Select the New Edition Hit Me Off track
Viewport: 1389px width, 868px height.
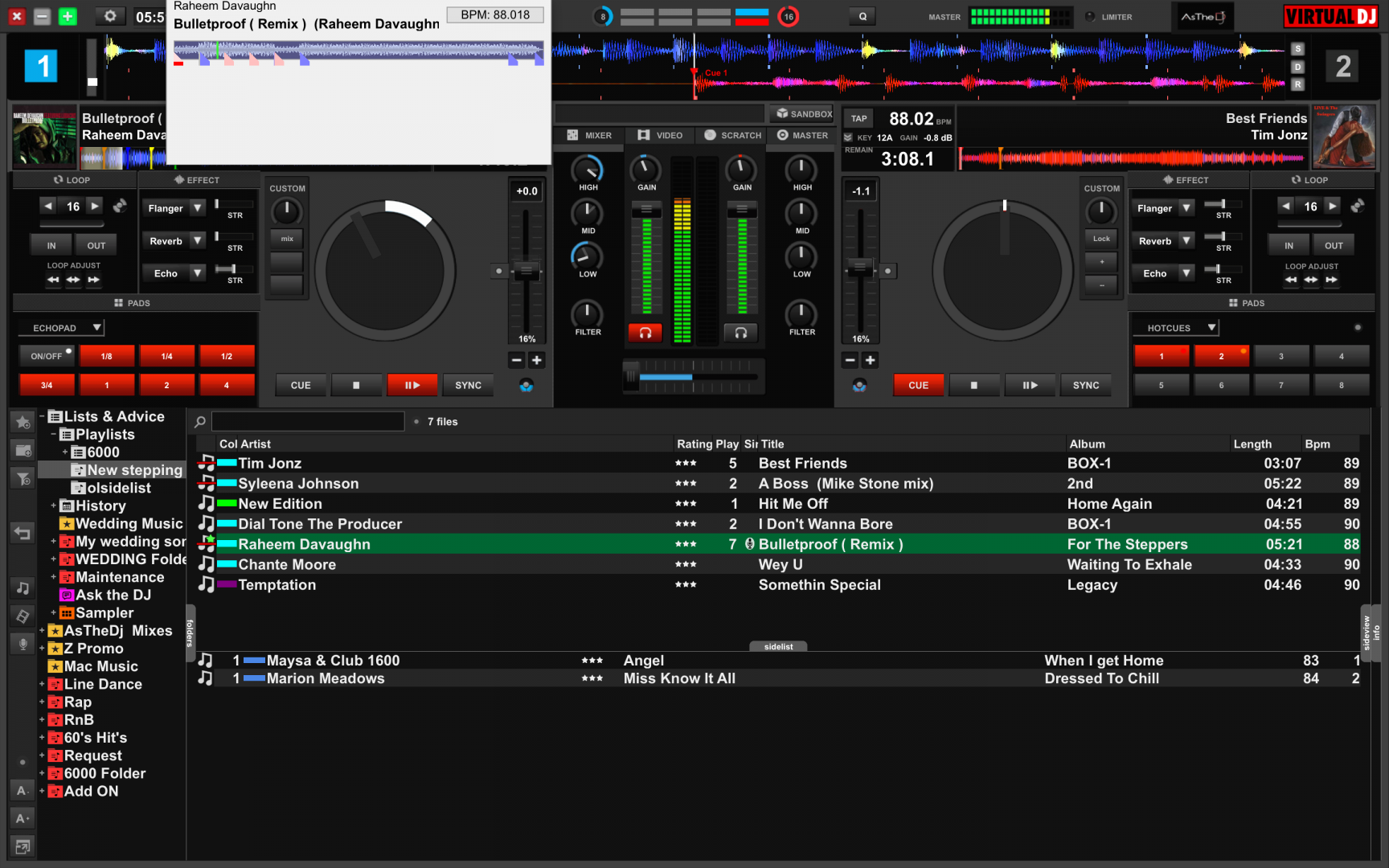click(x=778, y=504)
